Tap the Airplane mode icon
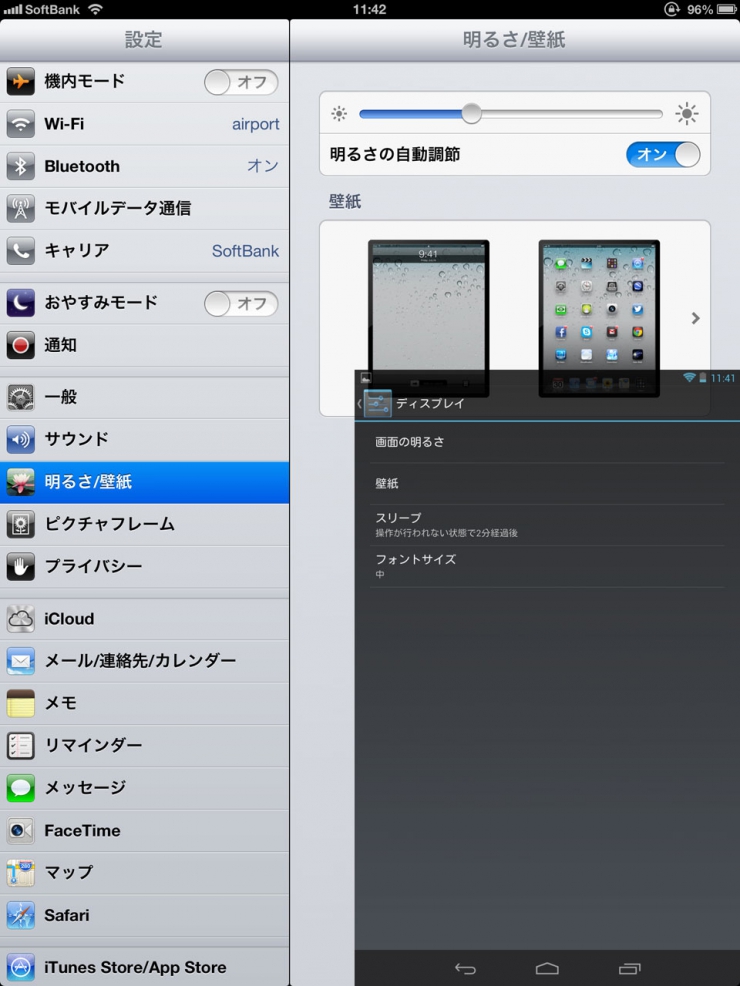The width and height of the screenshot is (740, 986). click(20, 81)
